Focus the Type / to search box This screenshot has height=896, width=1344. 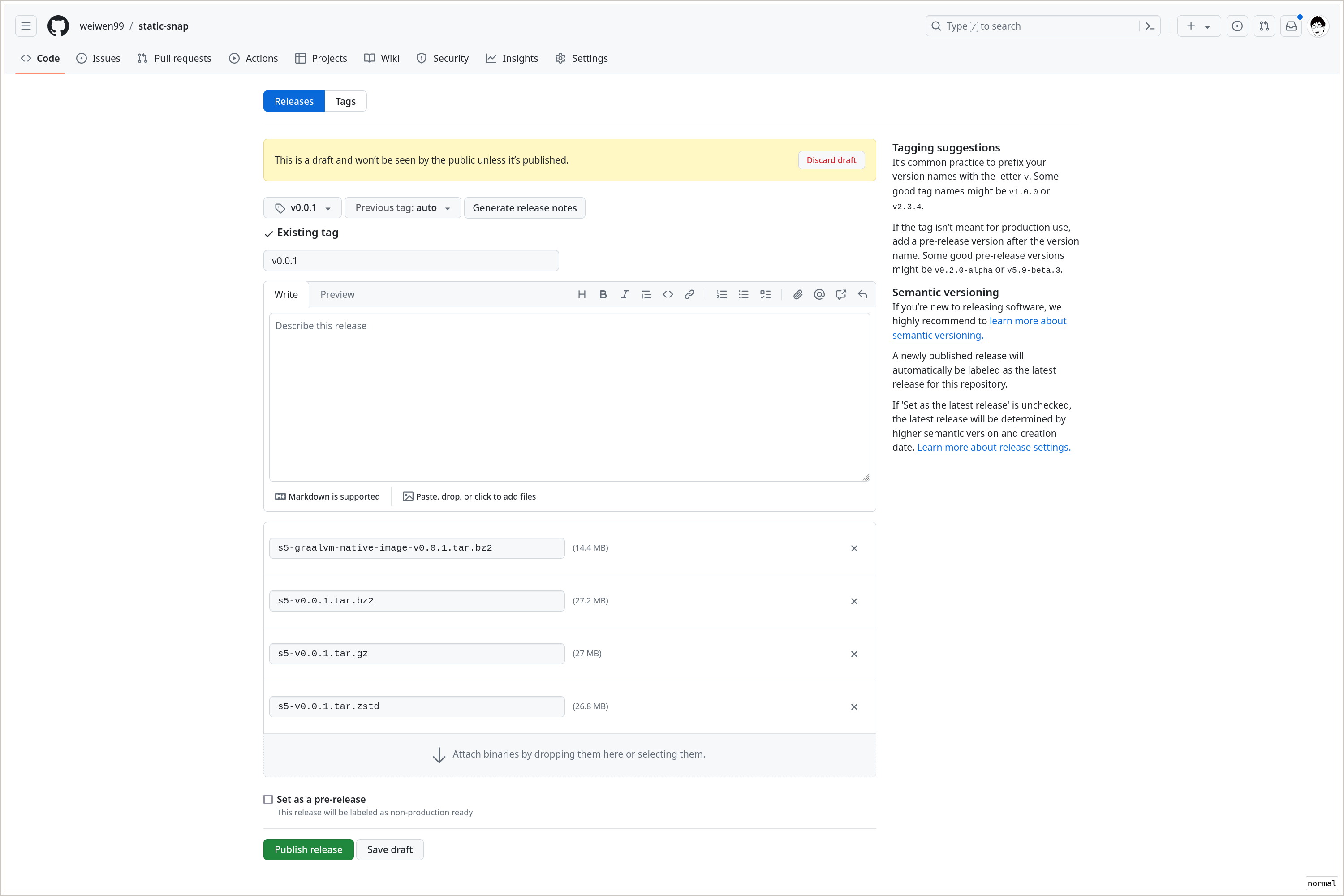point(1033,26)
